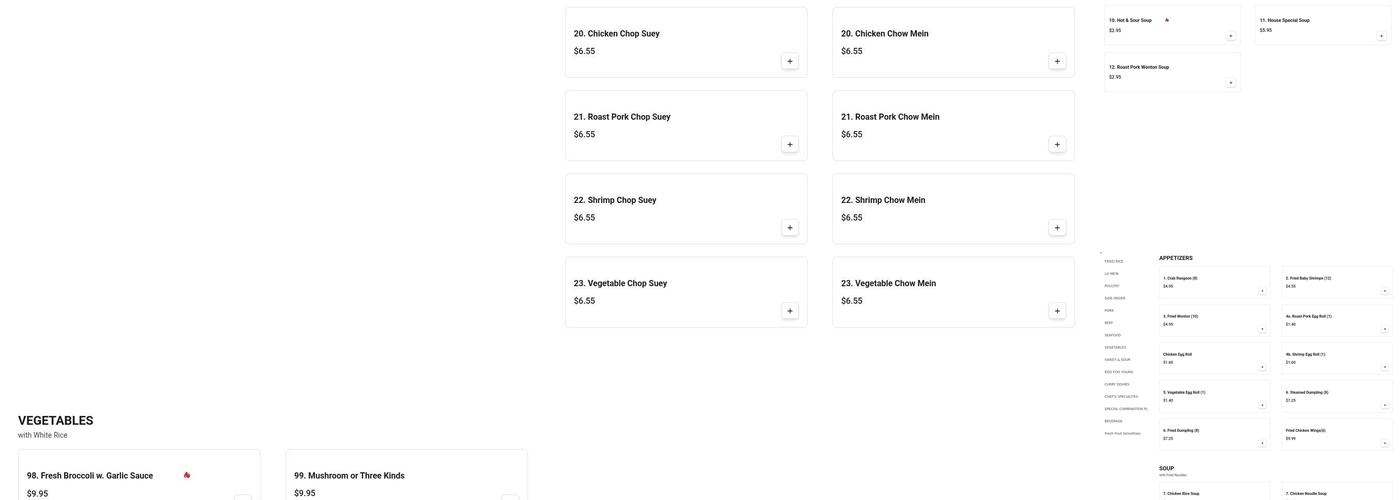Add 4b. Shrimp Egg Roll to order

(x=1385, y=367)
